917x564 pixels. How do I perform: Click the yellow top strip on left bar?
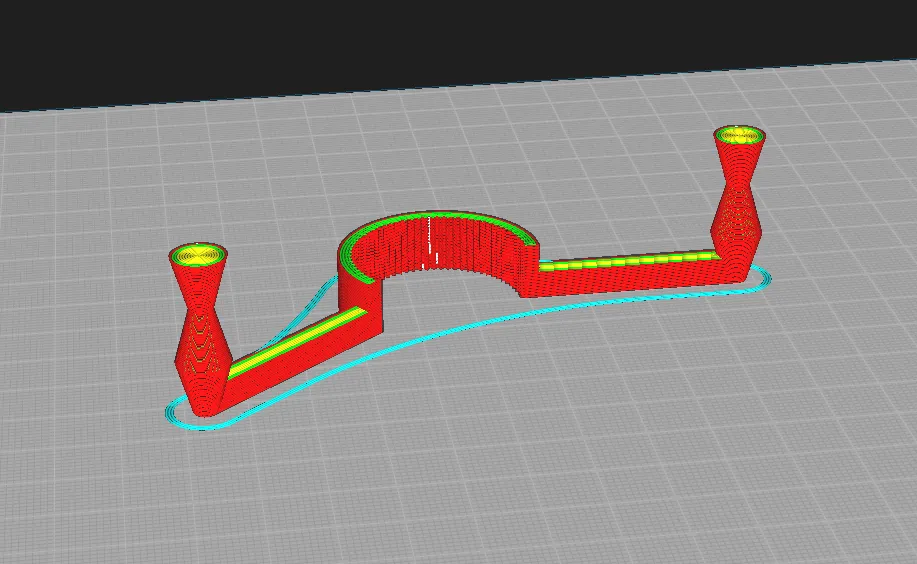point(298,342)
